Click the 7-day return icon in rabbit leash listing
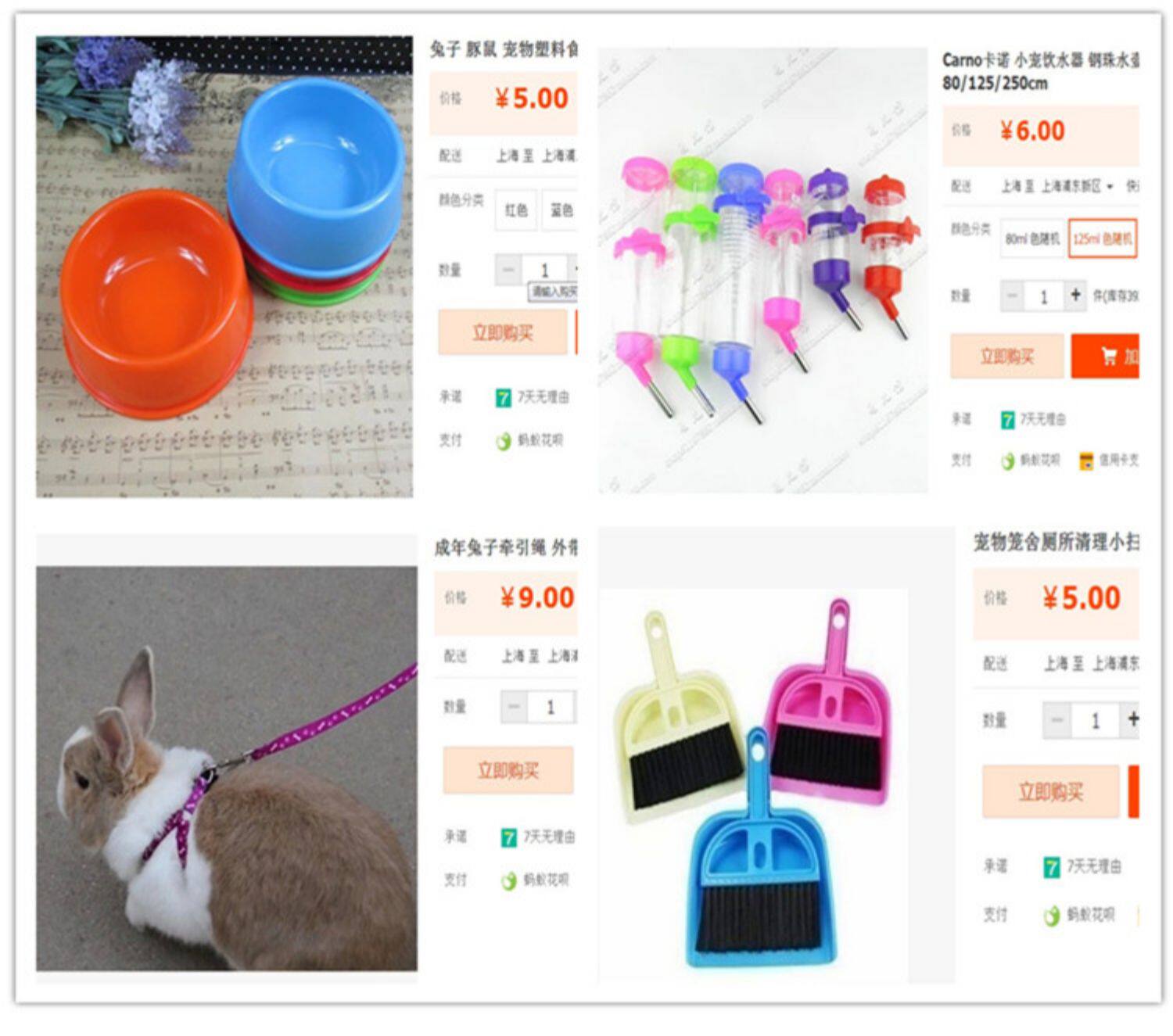This screenshot has height=1036, width=1173. [508, 837]
